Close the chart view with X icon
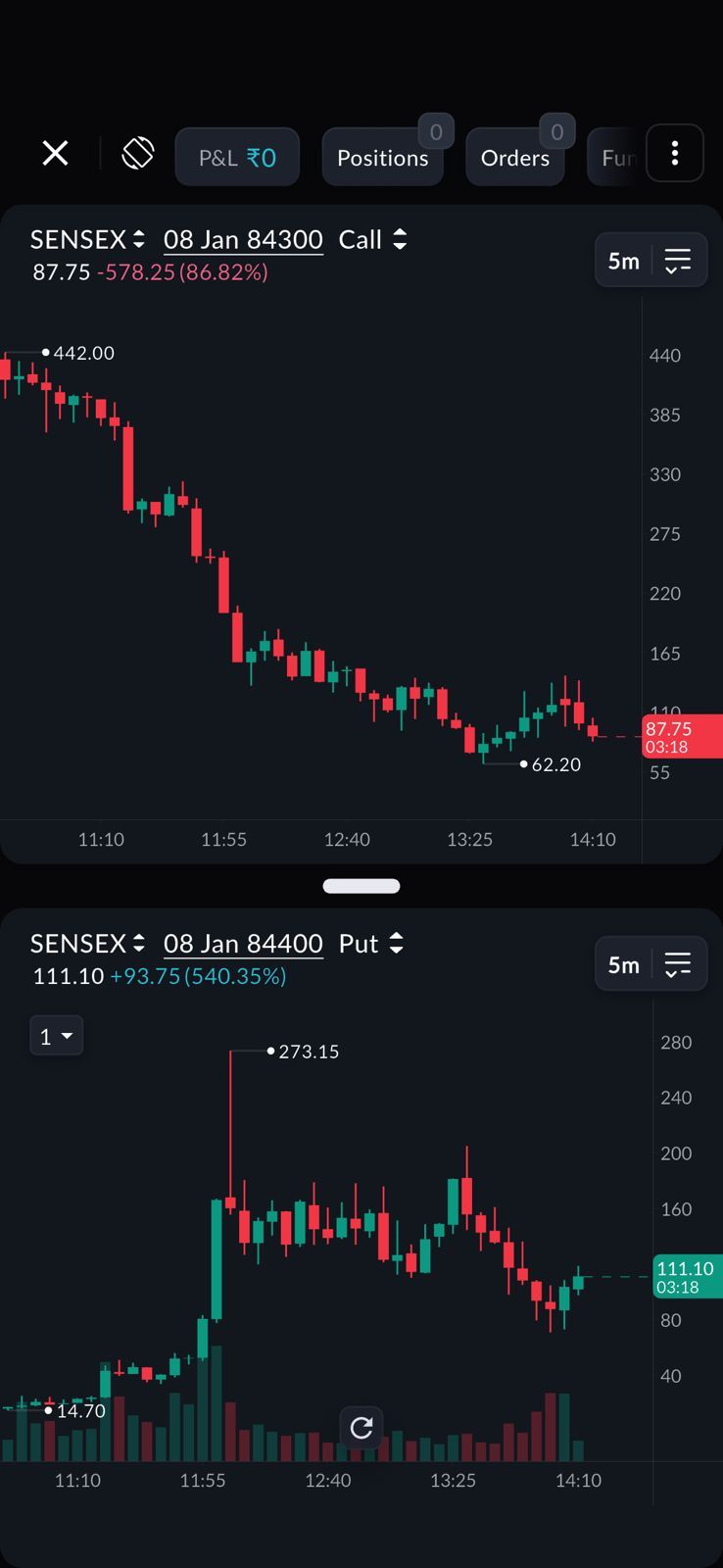Image resolution: width=723 pixels, height=1568 pixels. point(56,154)
